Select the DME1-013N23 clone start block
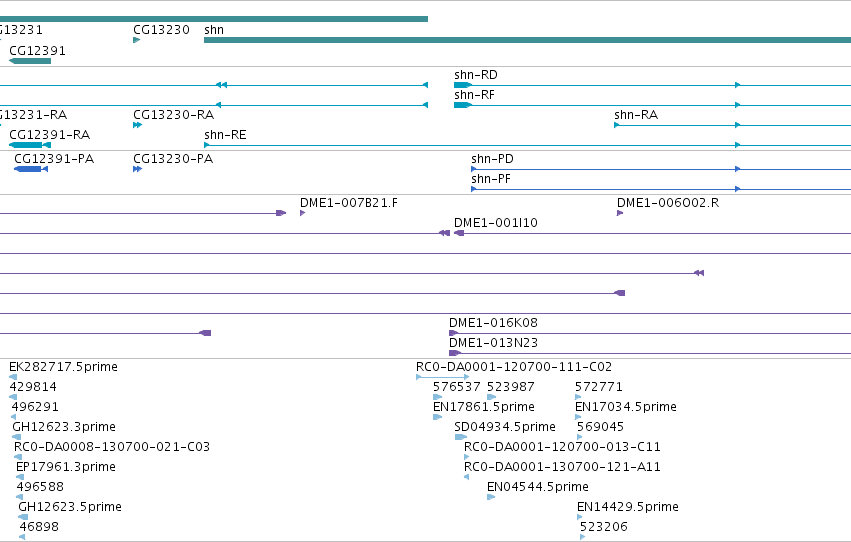This screenshot has height=542, width=851. click(x=455, y=353)
